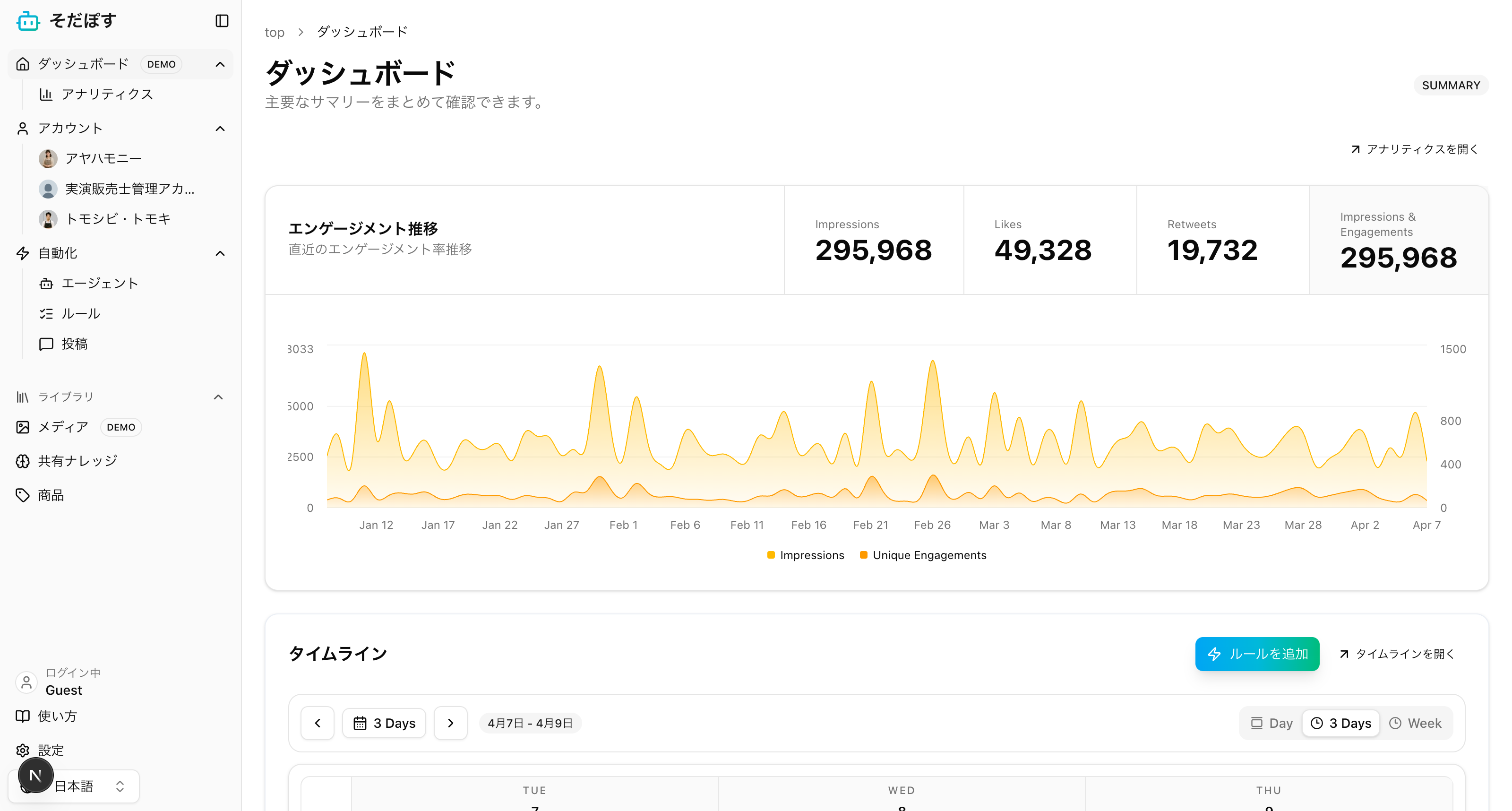Click the 投稿 posts speech-bubble icon
The width and height of the screenshot is (1512, 811).
(46, 344)
